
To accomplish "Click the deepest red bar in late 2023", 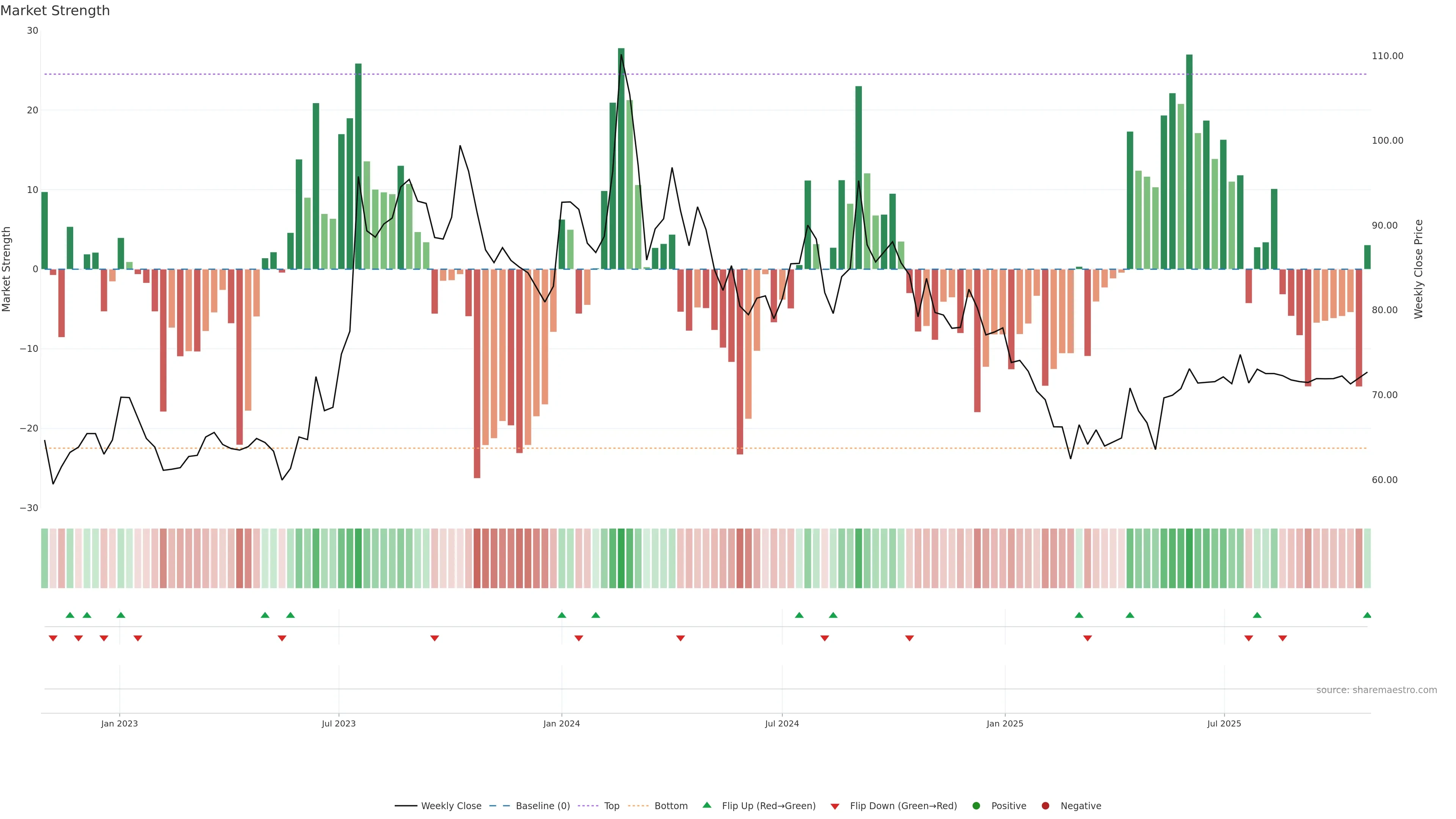I will pos(477,373).
